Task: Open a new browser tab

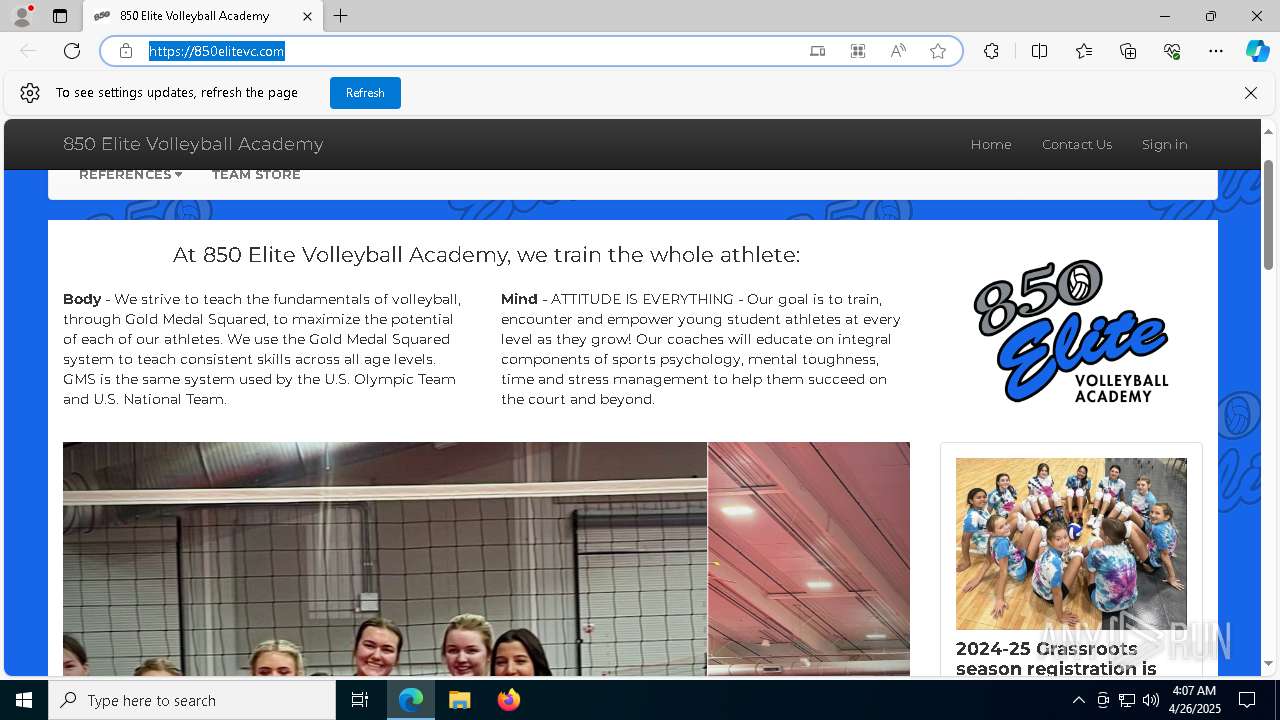Action: point(341,16)
